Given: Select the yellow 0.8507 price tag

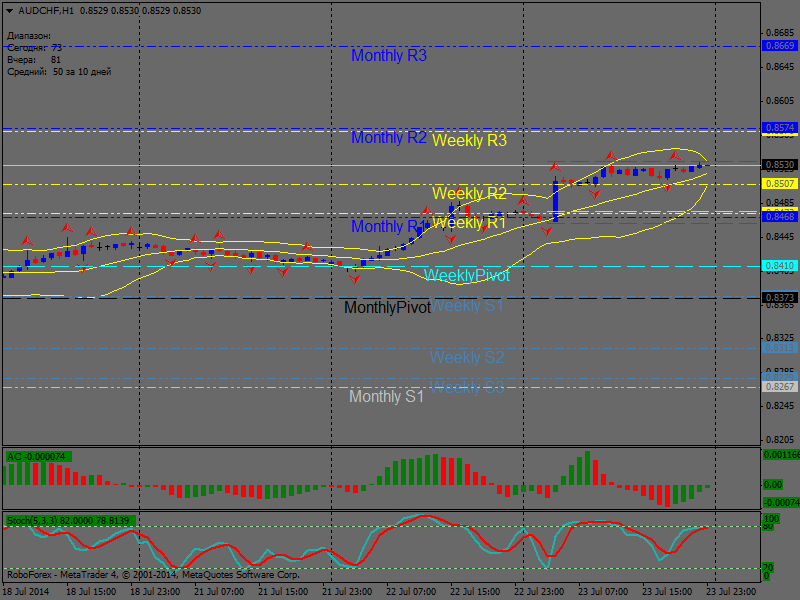Looking at the screenshot, I should tap(780, 184).
